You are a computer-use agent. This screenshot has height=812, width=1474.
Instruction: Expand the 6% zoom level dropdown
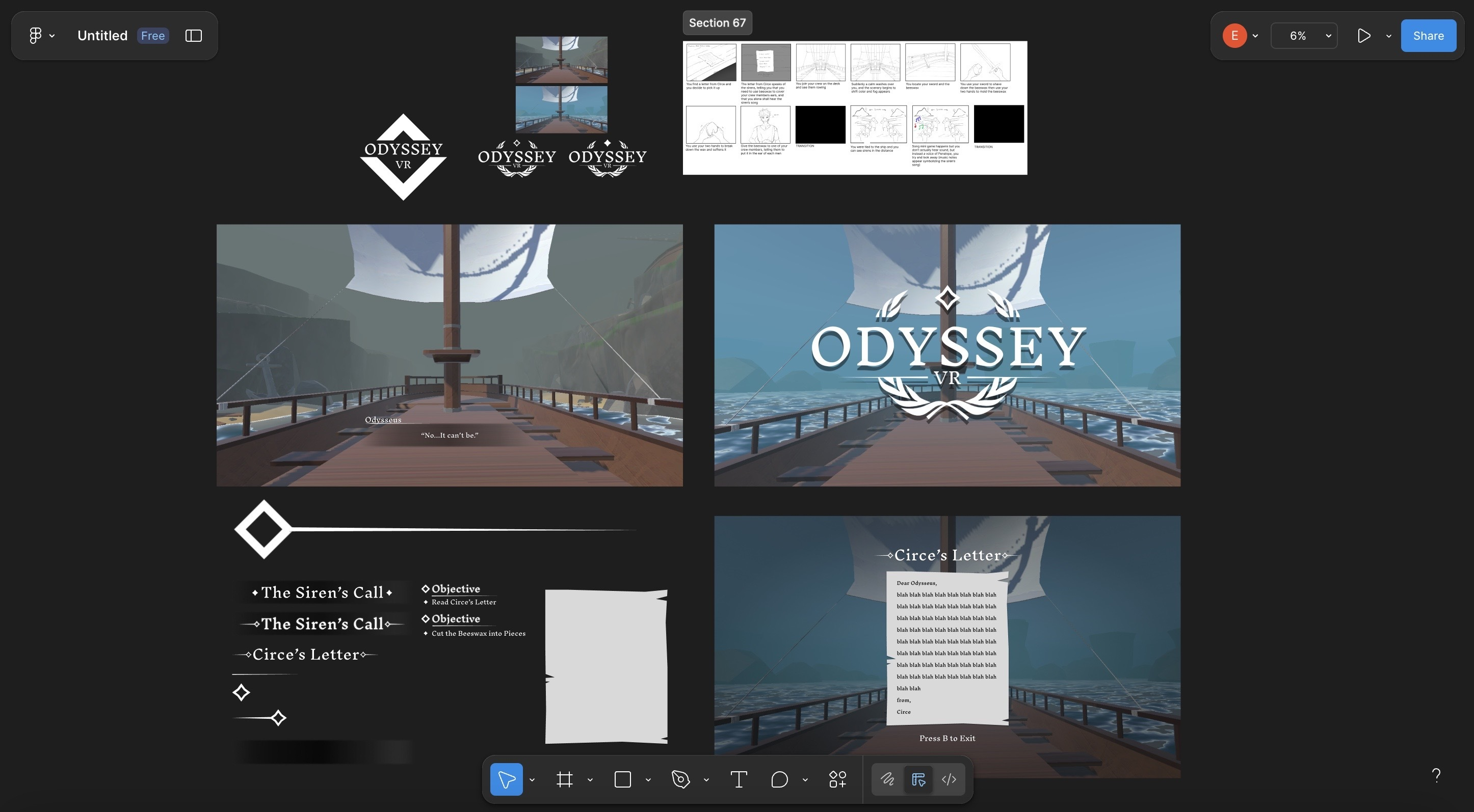[1303, 36]
